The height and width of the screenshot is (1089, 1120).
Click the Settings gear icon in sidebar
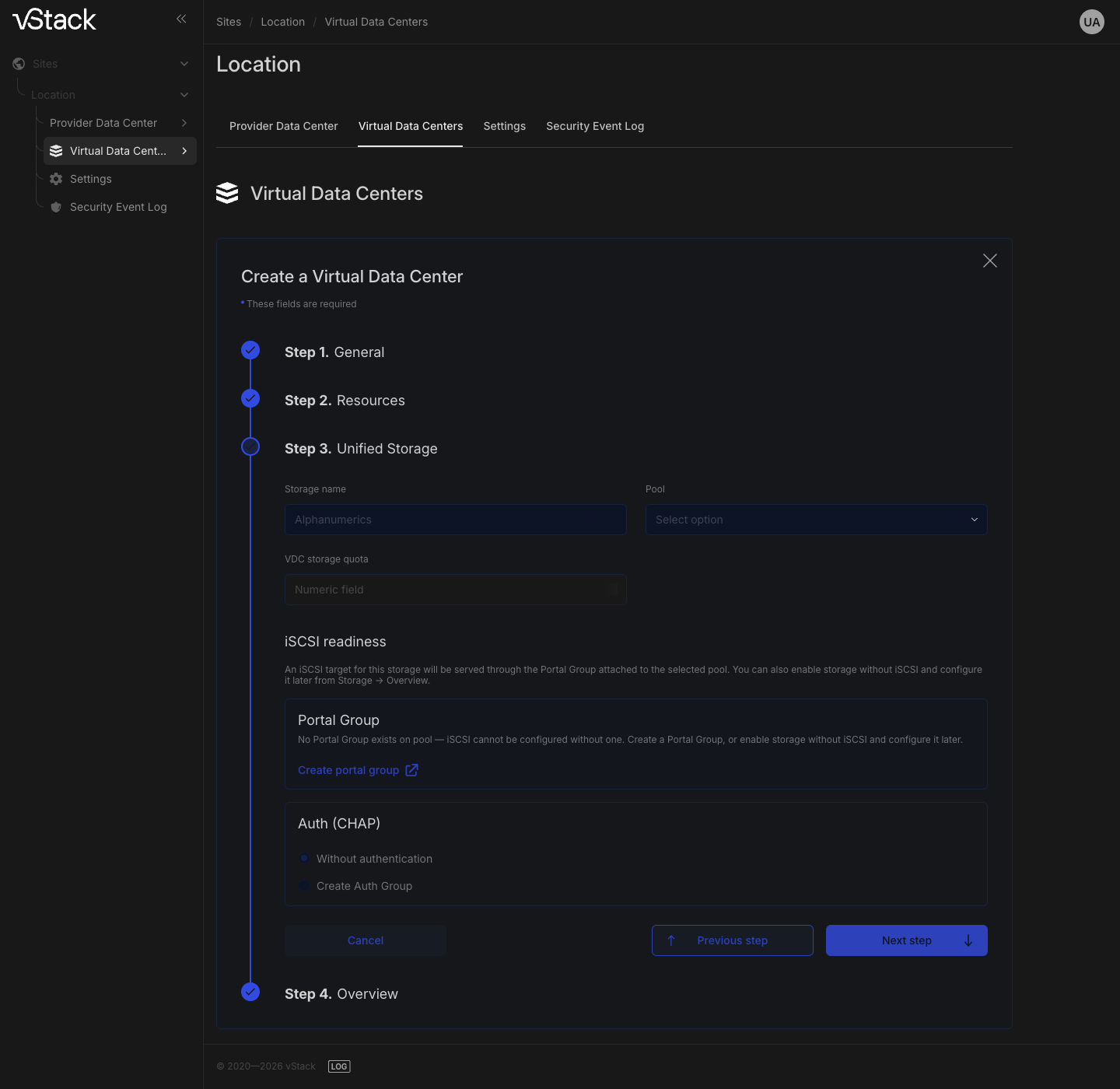click(56, 179)
